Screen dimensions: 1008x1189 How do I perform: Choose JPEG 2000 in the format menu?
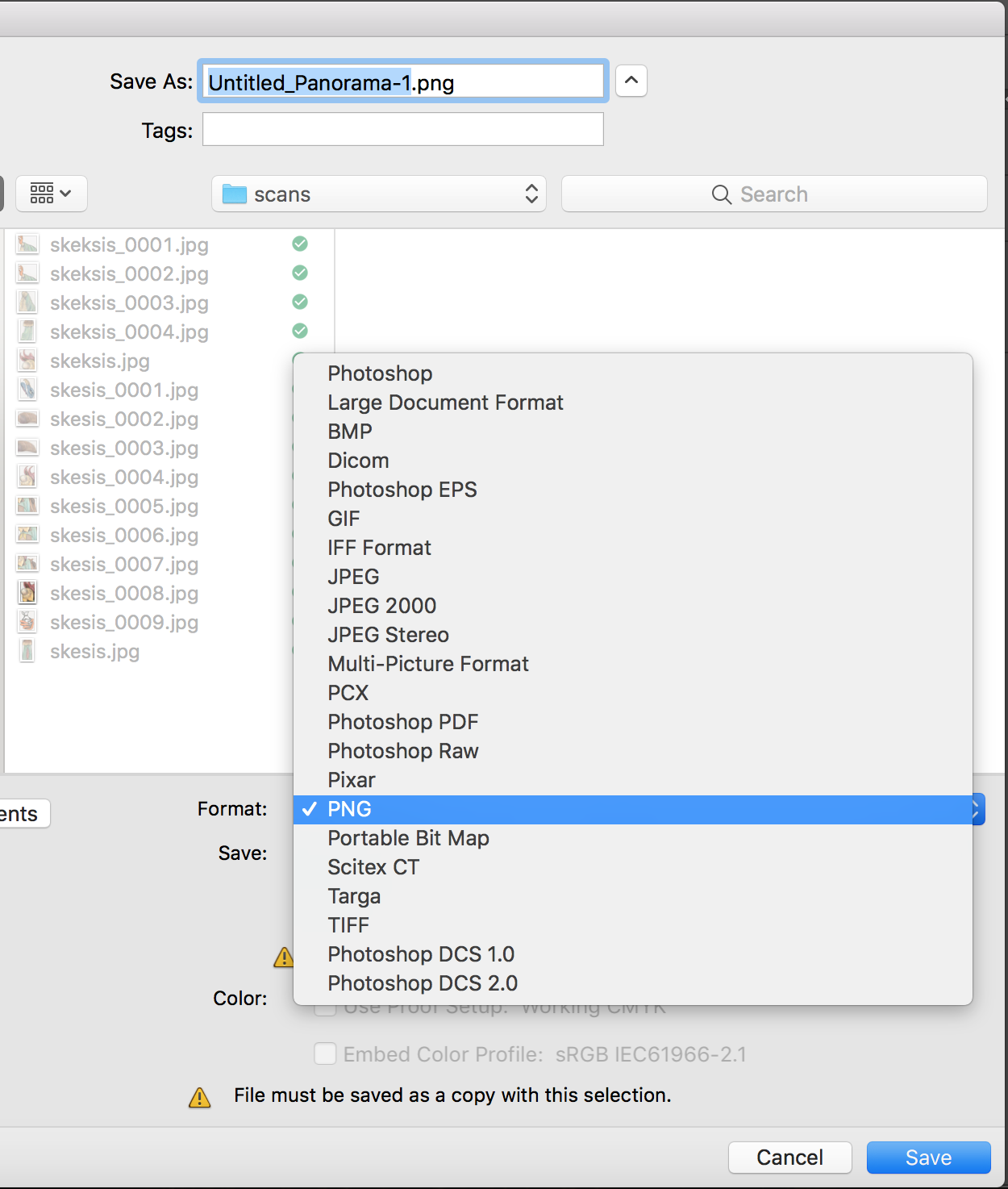[x=382, y=606]
